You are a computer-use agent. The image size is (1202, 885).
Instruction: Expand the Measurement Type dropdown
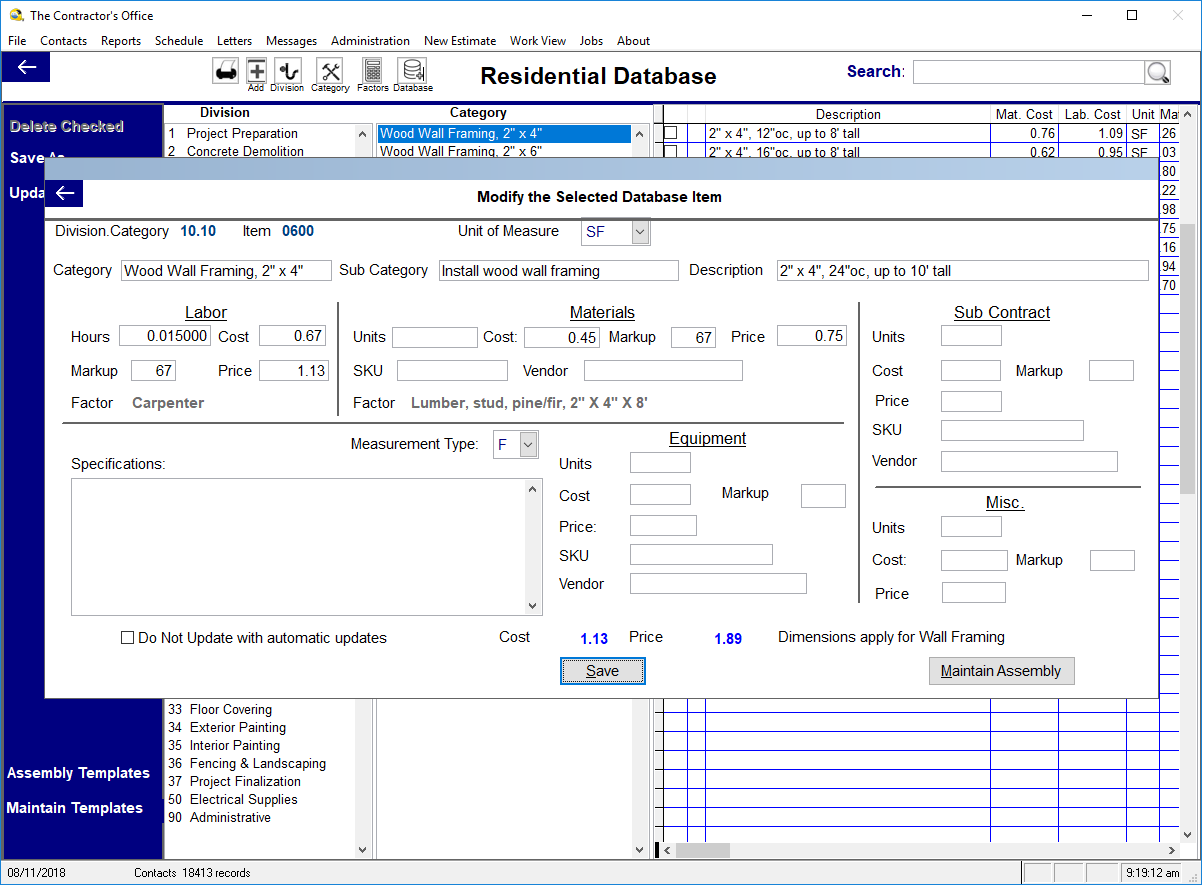(529, 445)
